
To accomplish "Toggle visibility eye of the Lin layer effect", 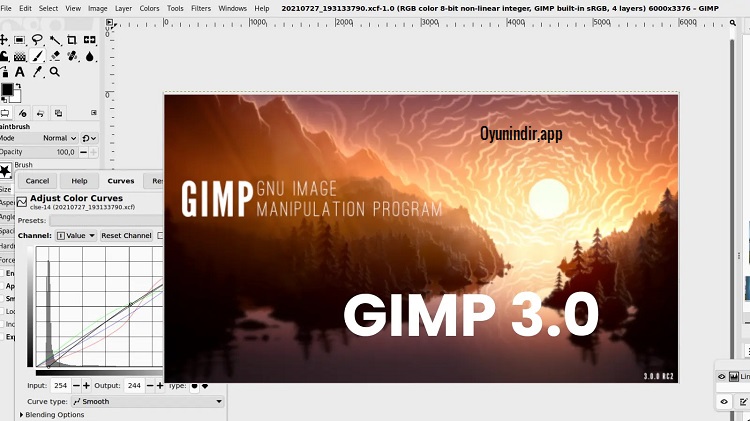I will [x=721, y=377].
